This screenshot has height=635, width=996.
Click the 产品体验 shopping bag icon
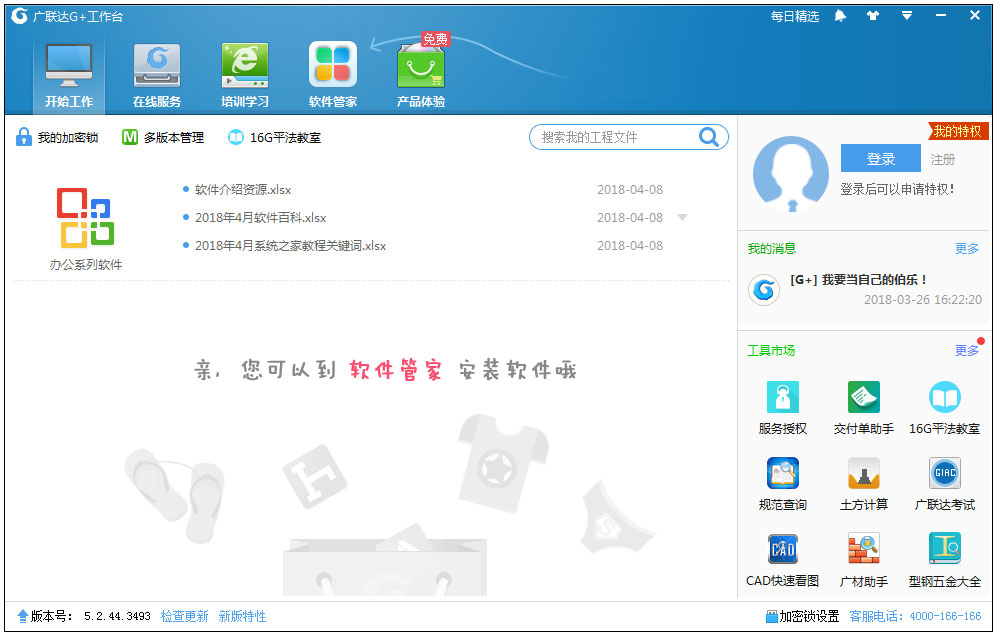coord(421,67)
